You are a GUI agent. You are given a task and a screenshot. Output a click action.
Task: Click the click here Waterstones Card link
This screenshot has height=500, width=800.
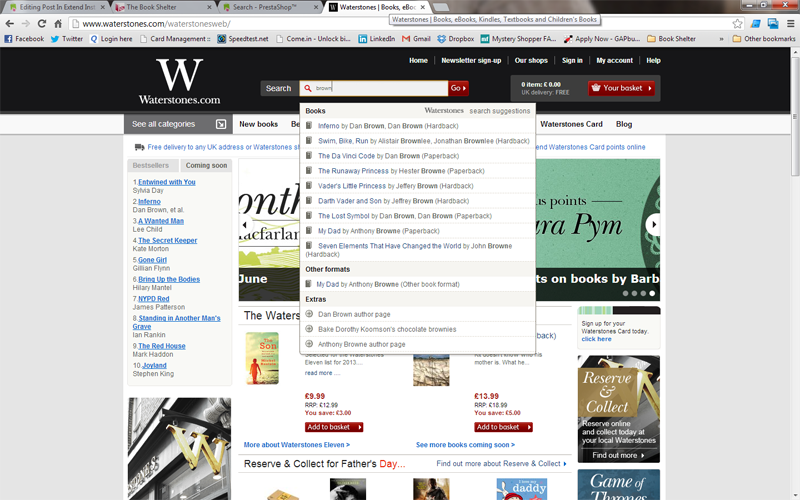point(596,339)
